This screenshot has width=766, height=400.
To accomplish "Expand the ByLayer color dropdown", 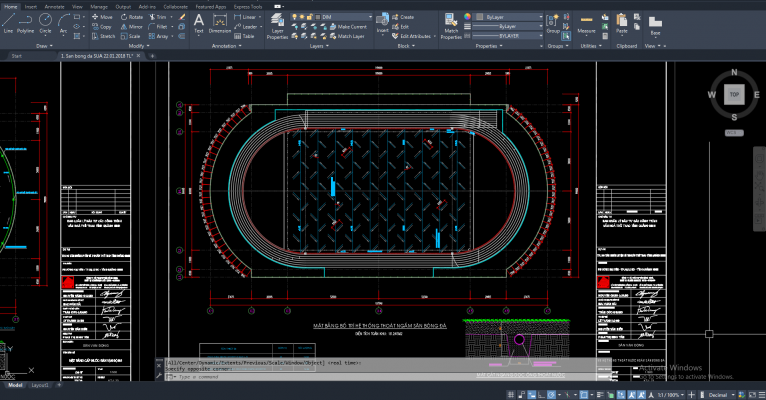I will (508, 17).
